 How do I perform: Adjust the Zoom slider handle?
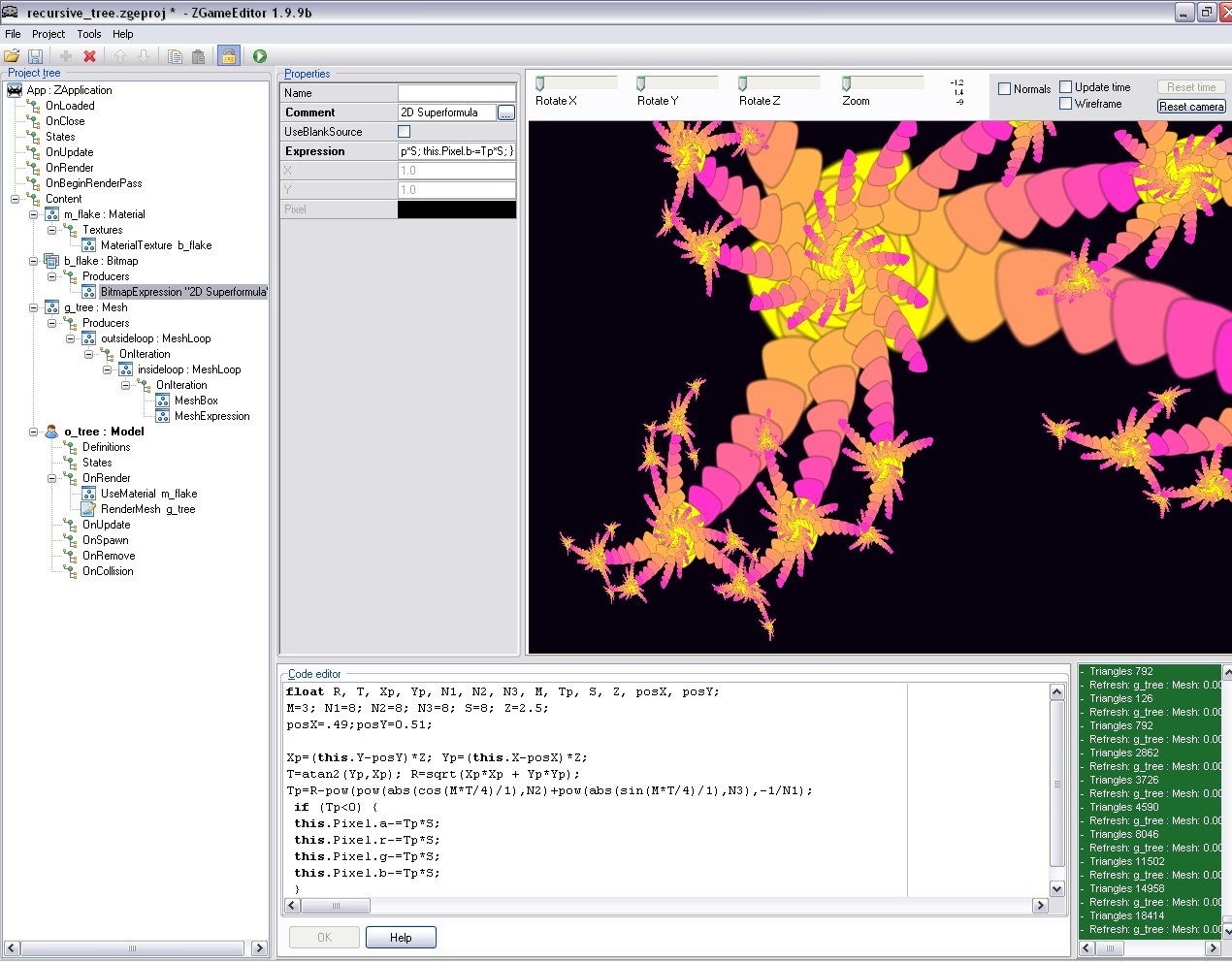tap(846, 83)
